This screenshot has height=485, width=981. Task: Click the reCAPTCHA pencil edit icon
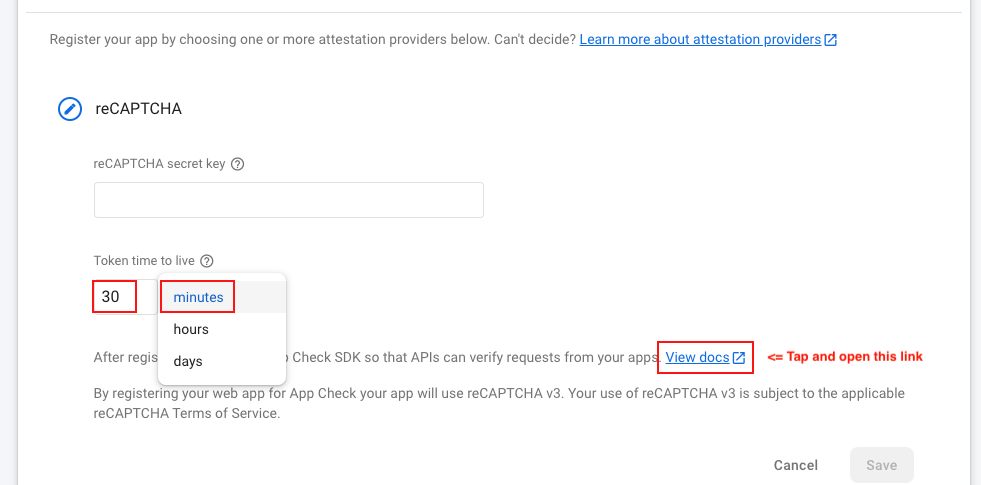pos(69,108)
